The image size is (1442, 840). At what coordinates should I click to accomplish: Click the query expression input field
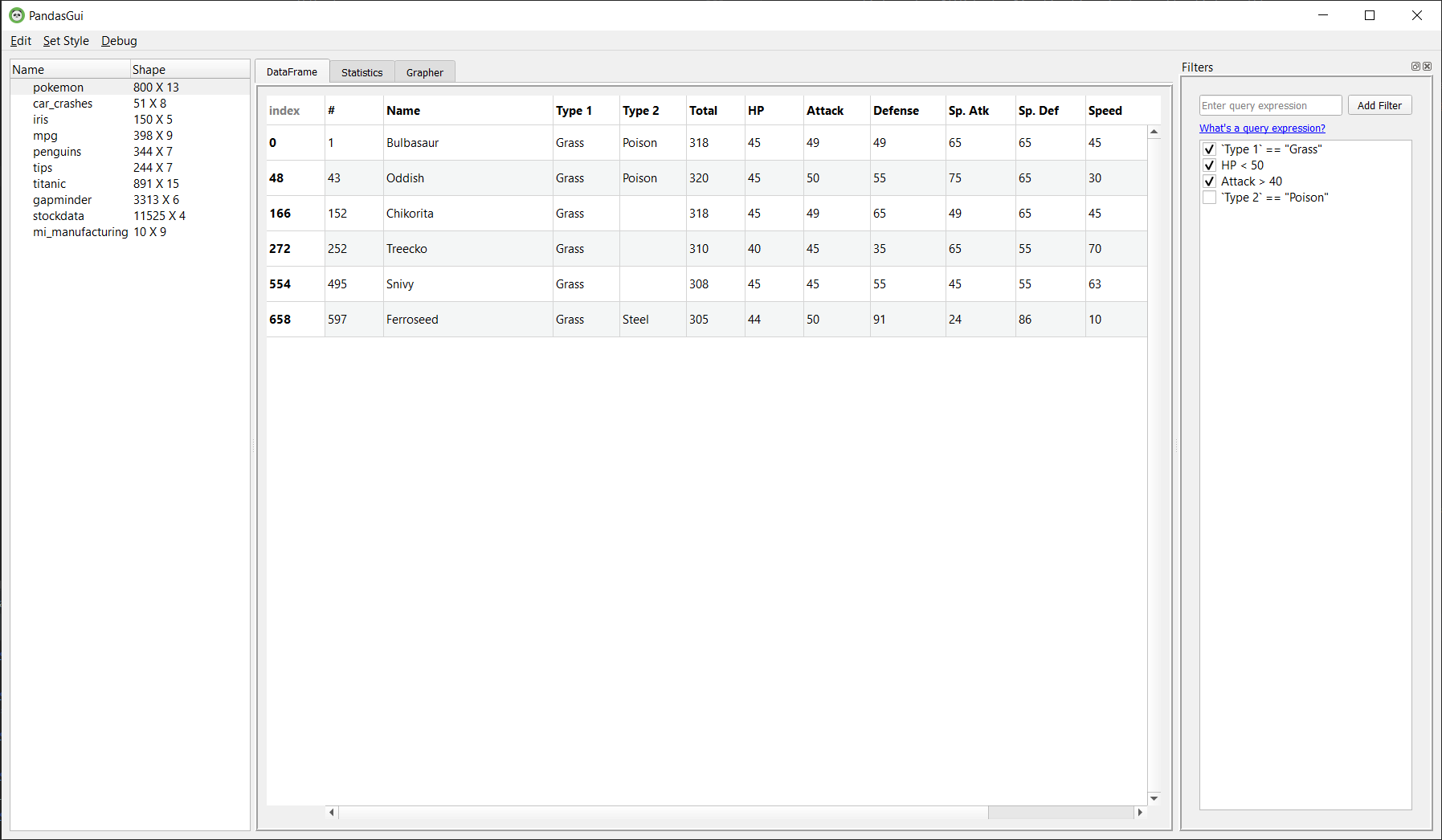click(1270, 105)
